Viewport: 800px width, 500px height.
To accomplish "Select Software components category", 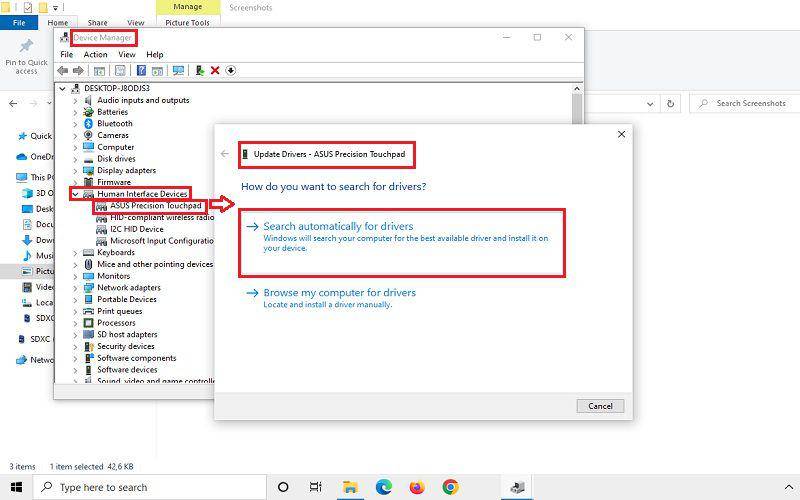I will click(137, 358).
